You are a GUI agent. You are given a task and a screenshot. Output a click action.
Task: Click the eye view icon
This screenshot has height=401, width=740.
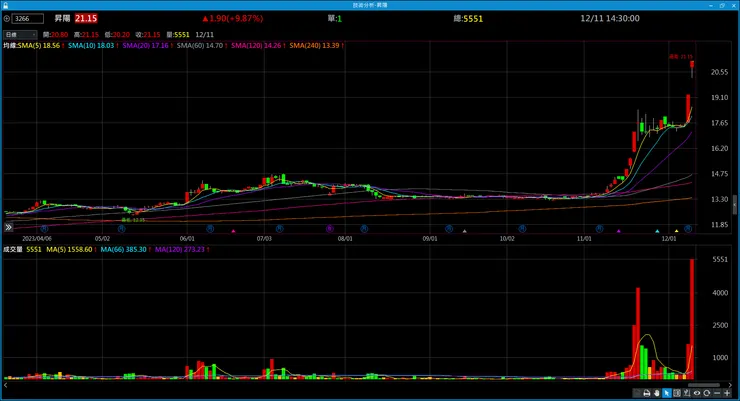pos(697,393)
